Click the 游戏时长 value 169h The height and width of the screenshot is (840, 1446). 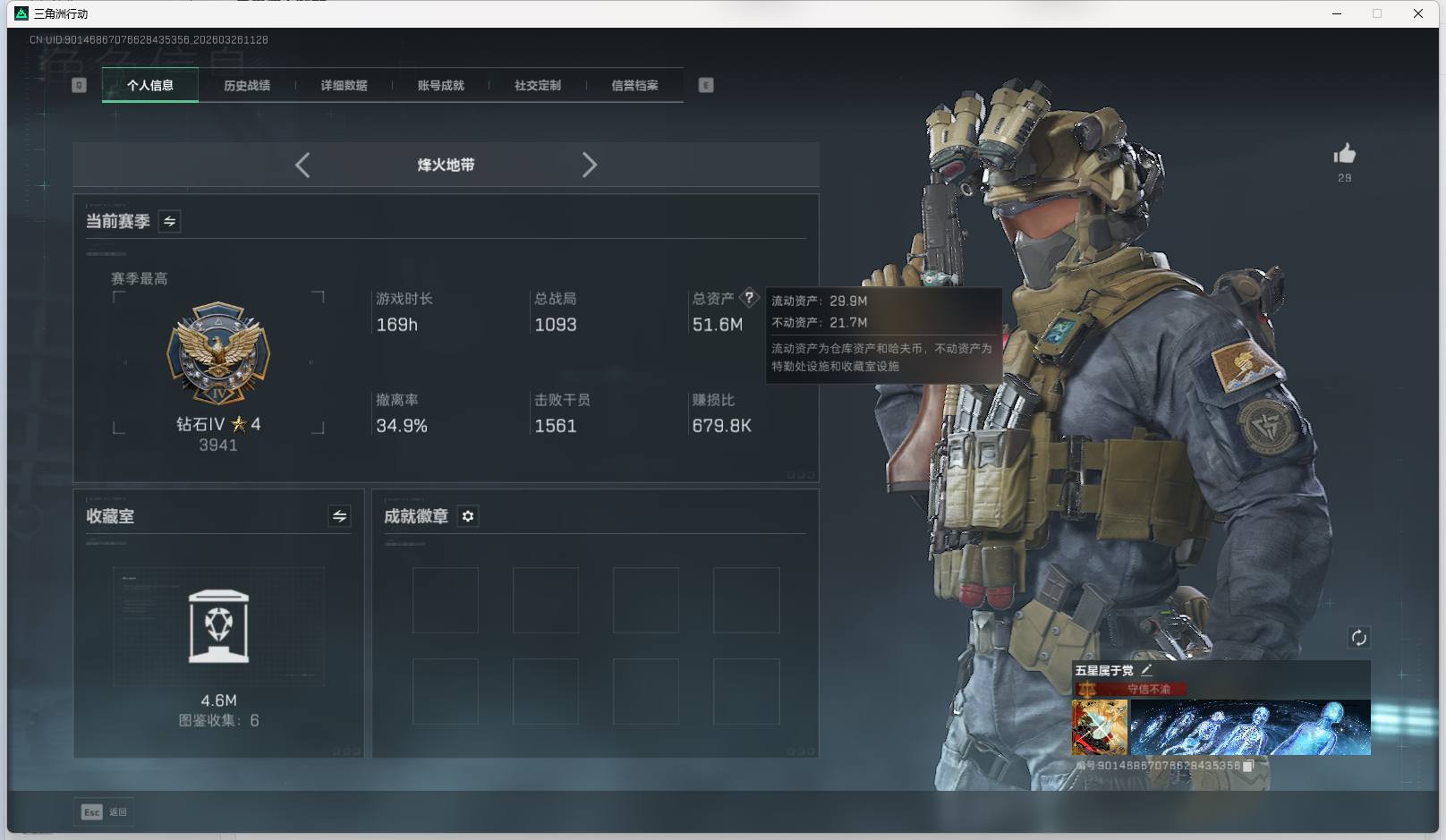coord(396,325)
